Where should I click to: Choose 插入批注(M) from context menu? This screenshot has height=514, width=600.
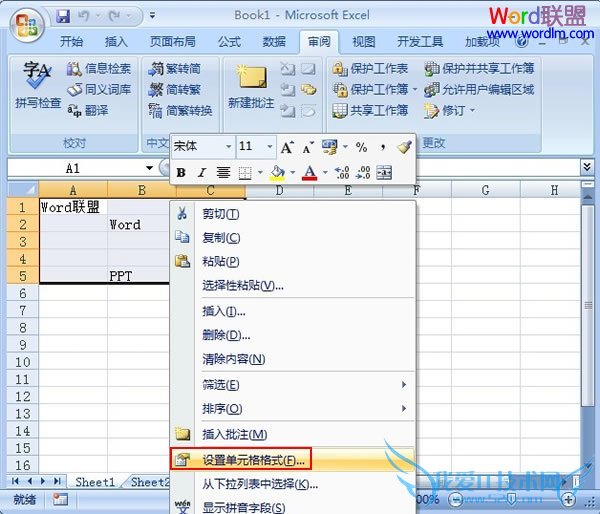pyautogui.click(x=293, y=434)
